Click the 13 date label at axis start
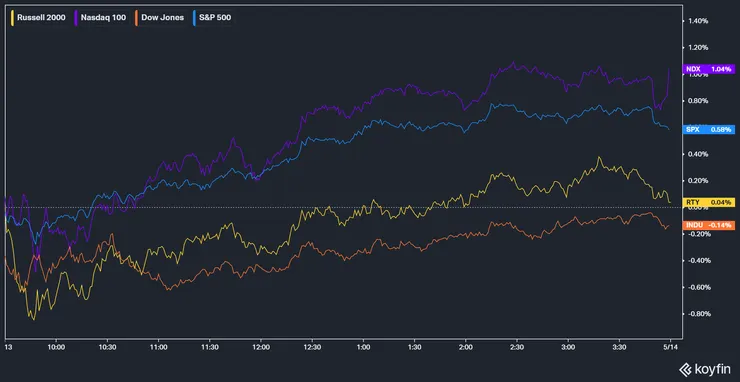The height and width of the screenshot is (382, 740). coord(8,346)
